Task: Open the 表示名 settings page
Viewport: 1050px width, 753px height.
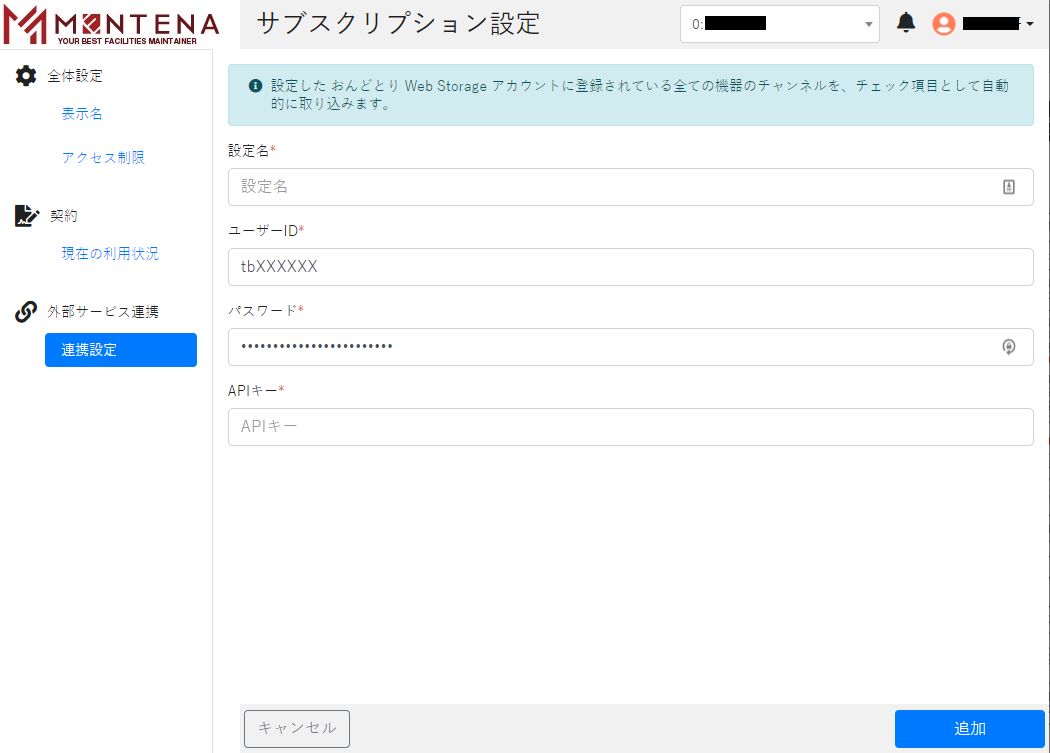Action: [x=82, y=114]
